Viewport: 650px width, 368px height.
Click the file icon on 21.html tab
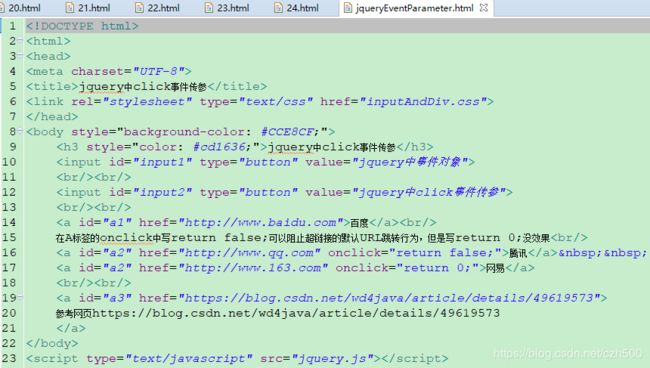tap(70, 7)
